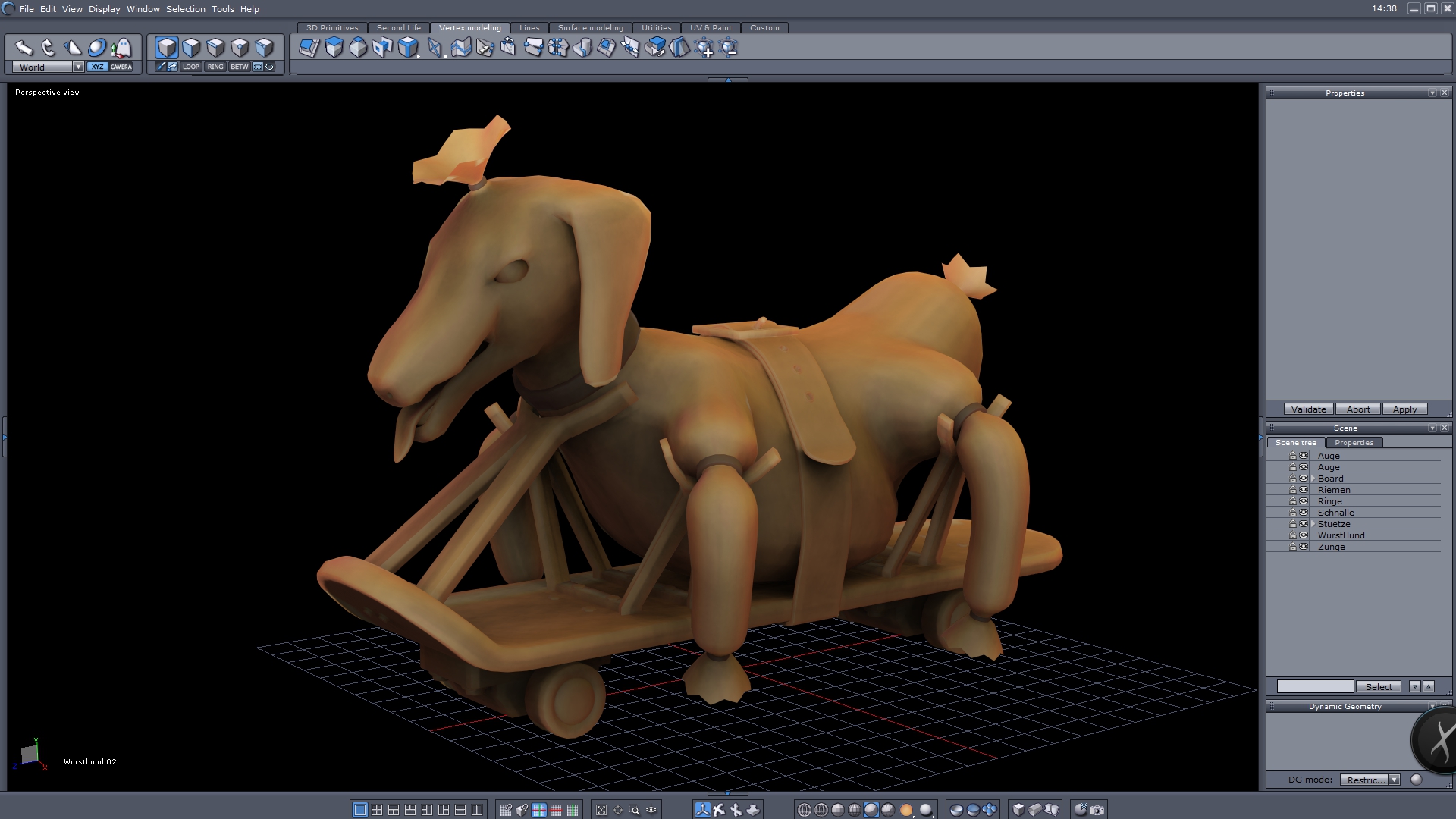Screen dimensions: 1456x819
Task: Hide the WurstHund object with eye icon
Action: tap(1304, 535)
